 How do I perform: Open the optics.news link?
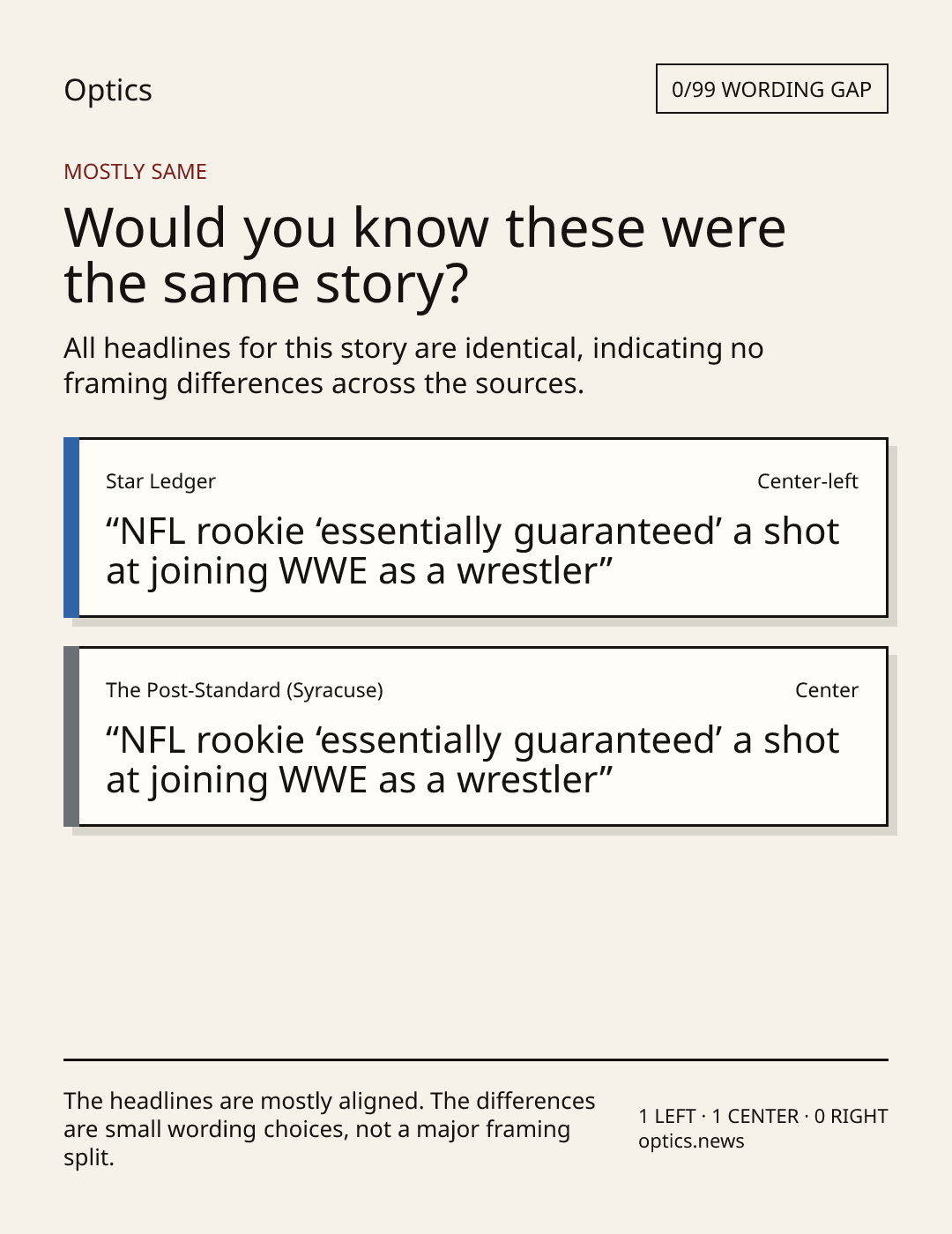pyautogui.click(x=691, y=1141)
